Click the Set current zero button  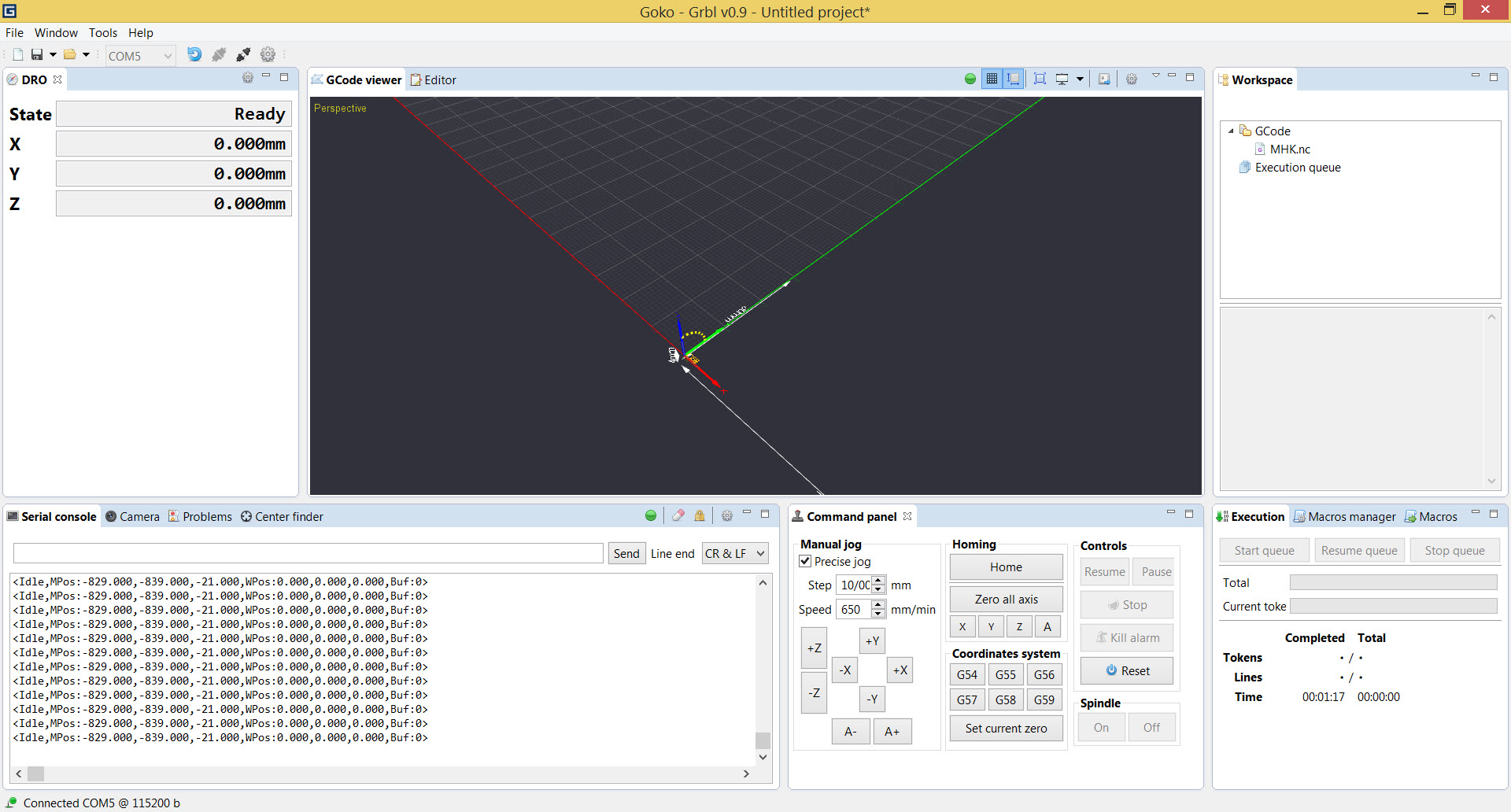pos(1006,728)
